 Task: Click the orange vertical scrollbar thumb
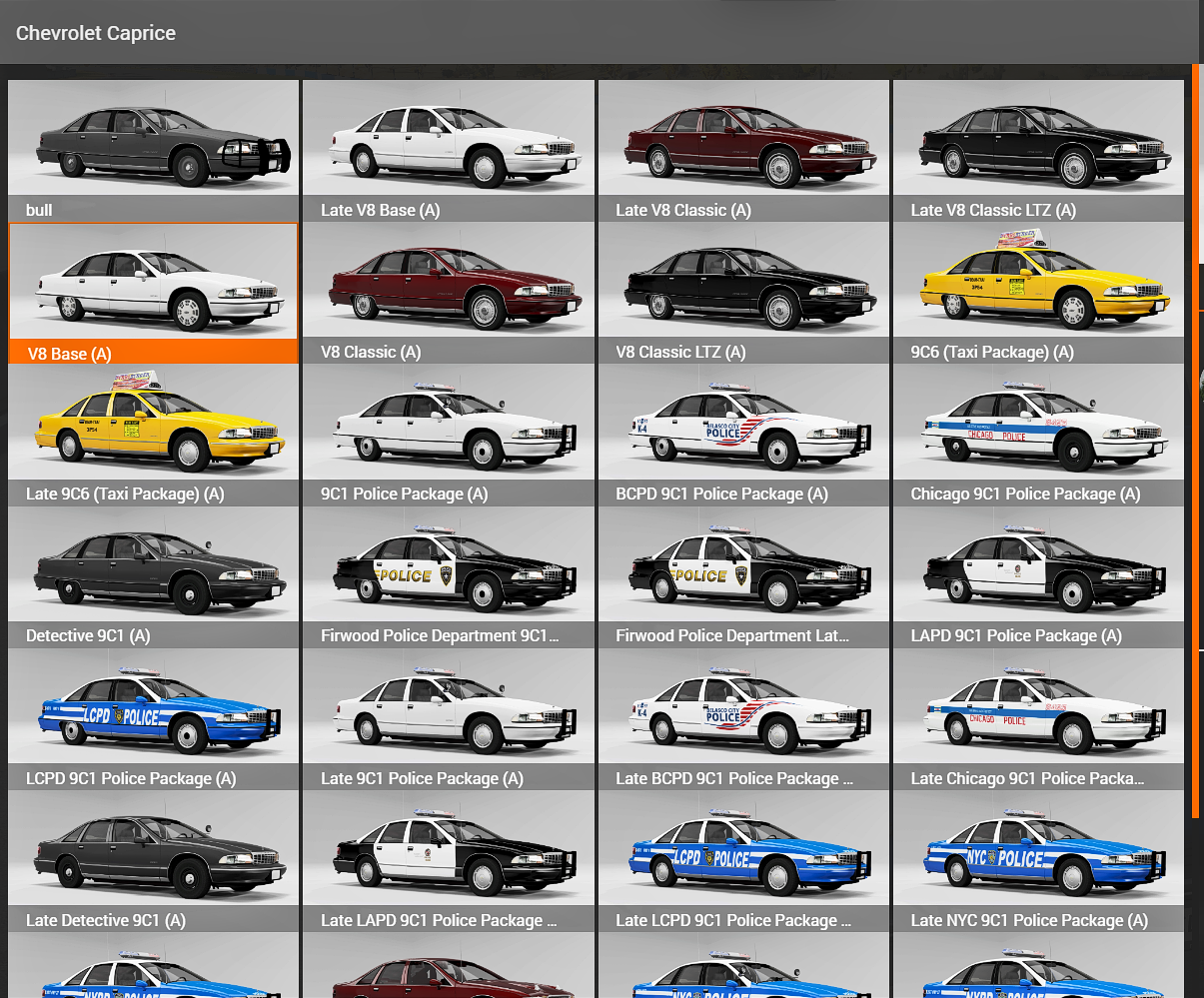[x=1195, y=440]
